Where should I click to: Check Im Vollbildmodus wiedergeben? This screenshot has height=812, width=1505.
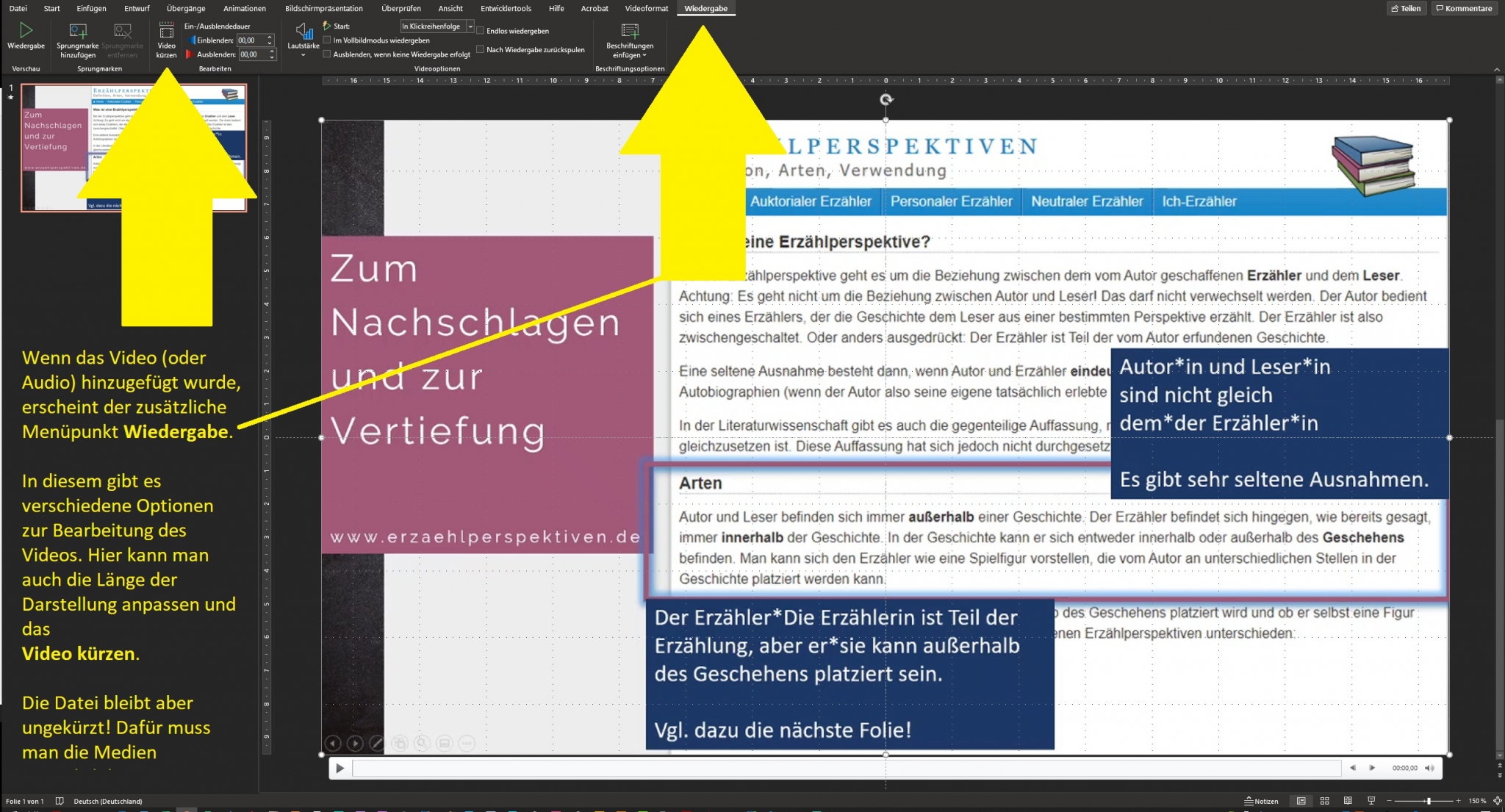[x=328, y=40]
